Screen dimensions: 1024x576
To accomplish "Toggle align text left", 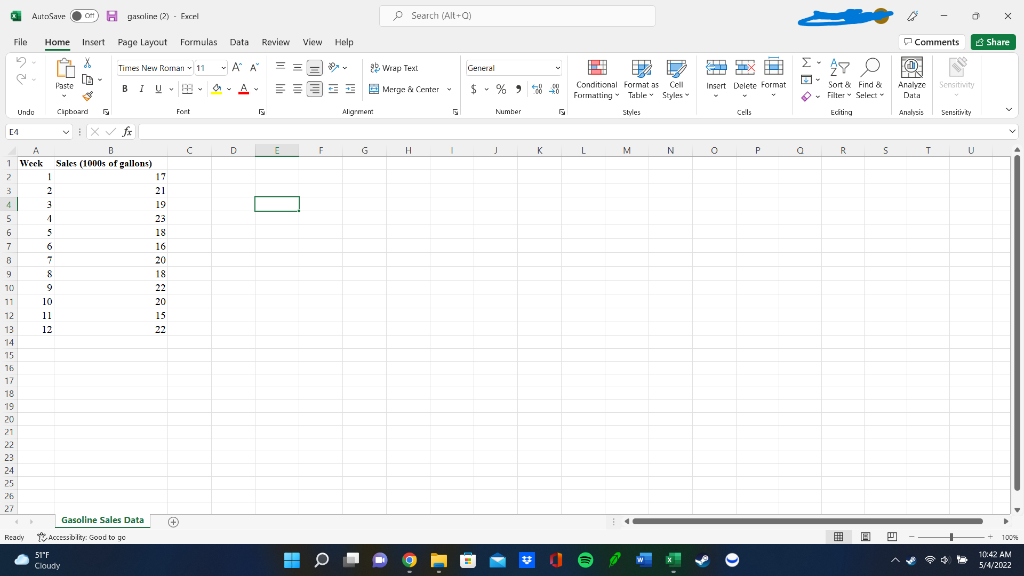I will (280, 89).
